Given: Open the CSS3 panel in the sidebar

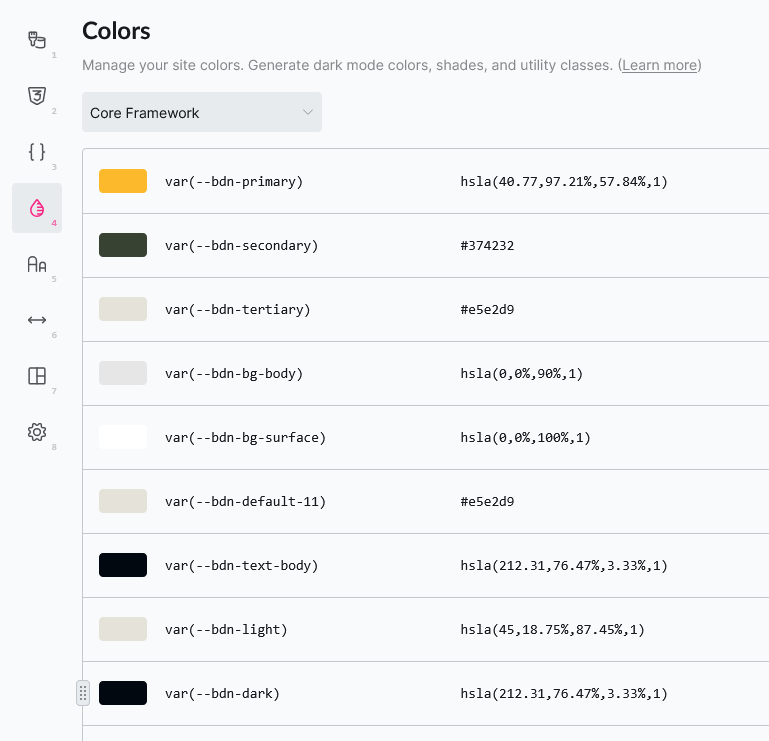Looking at the screenshot, I should click(x=37, y=96).
